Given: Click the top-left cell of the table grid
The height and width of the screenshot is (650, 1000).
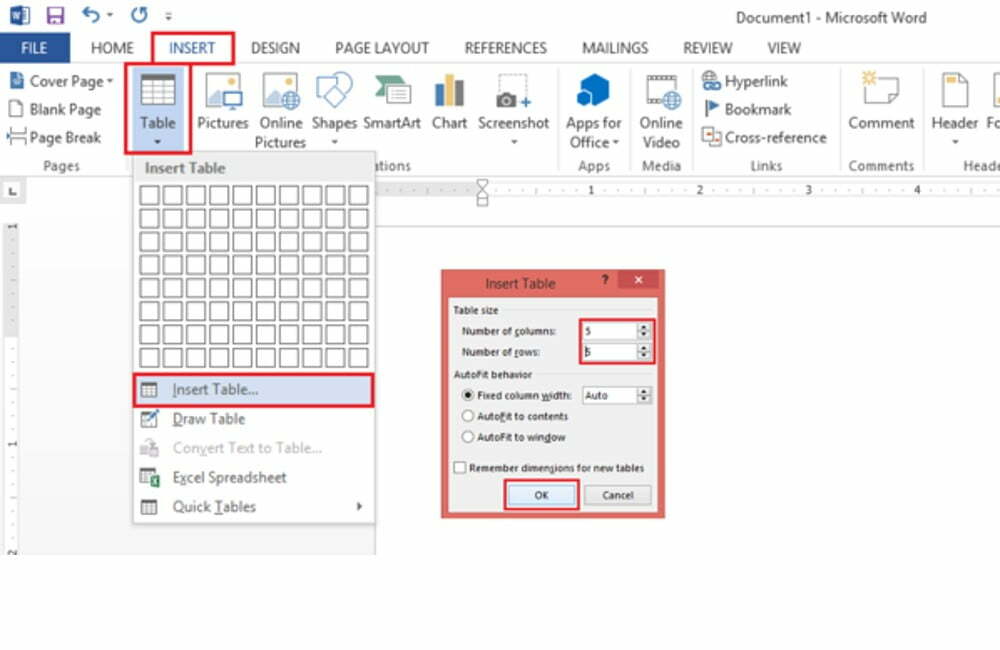Looking at the screenshot, I should pyautogui.click(x=150, y=195).
